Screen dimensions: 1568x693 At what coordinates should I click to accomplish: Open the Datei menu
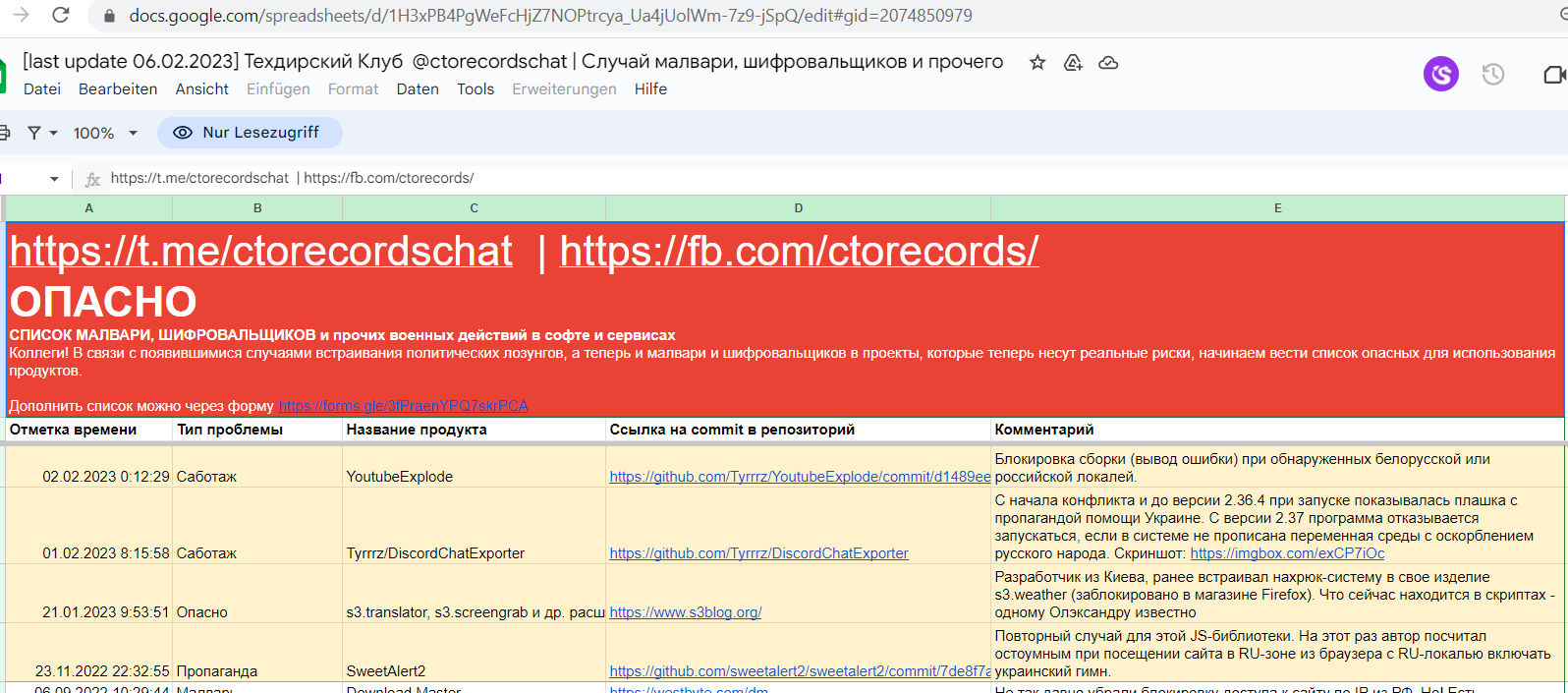42,88
